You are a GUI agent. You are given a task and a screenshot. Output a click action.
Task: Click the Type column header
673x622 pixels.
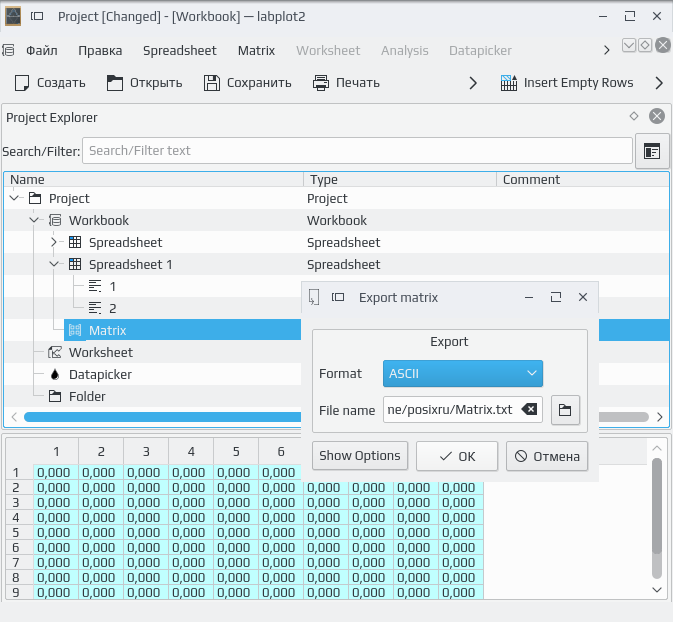(x=400, y=179)
